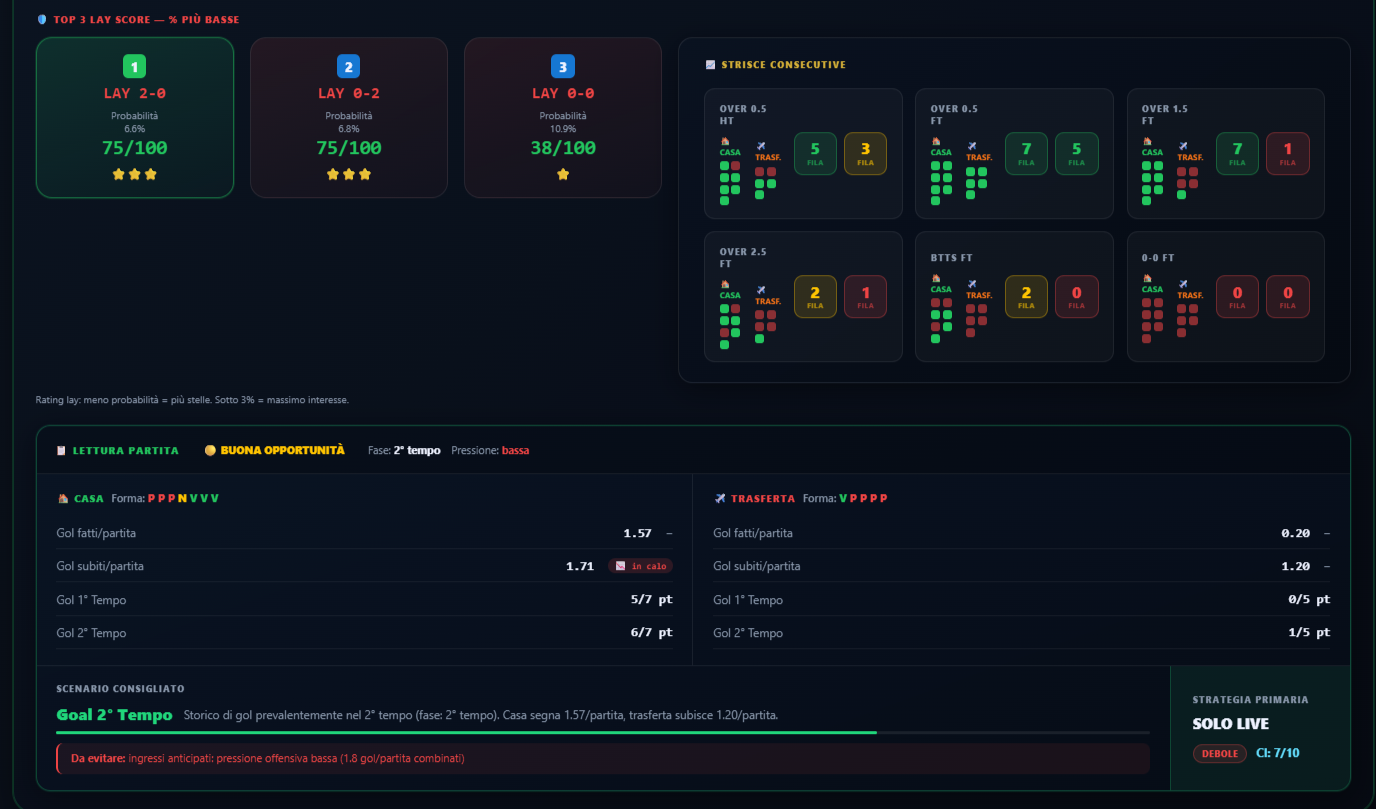This screenshot has height=809, width=1376.
Task: Click the 'in calo' trend badge
Action: pos(640,566)
